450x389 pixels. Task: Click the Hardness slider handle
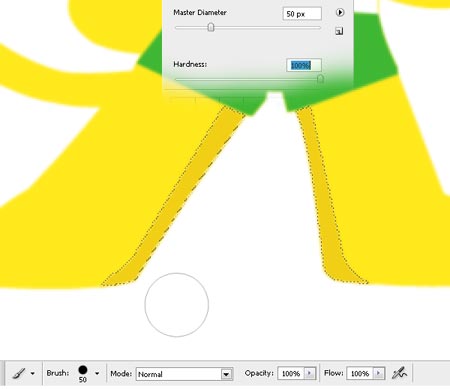(320, 79)
